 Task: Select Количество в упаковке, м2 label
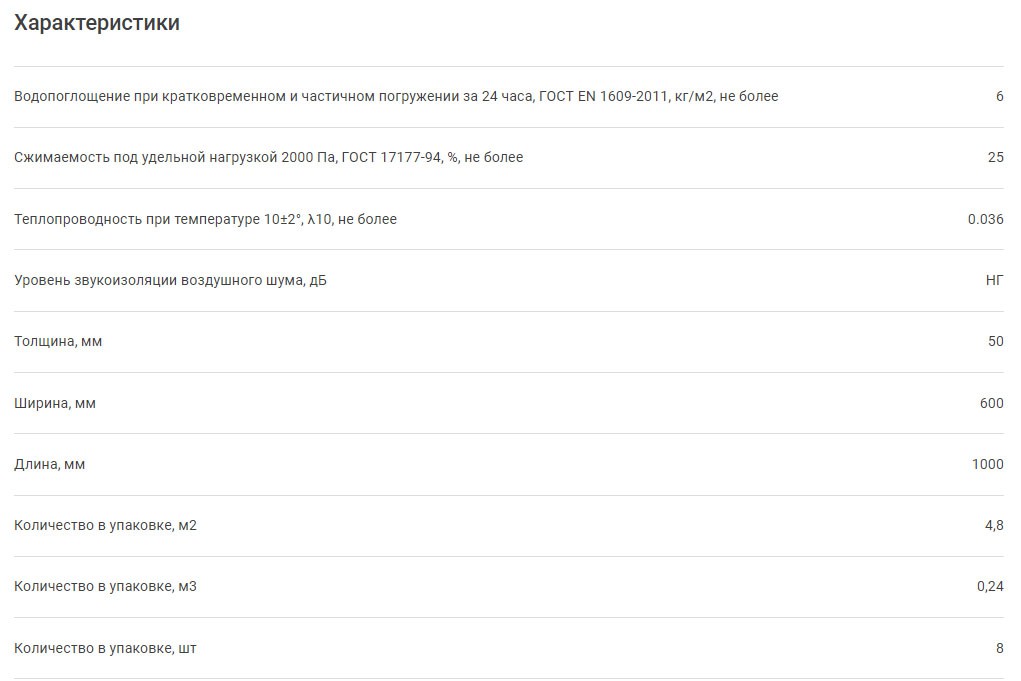(105, 526)
